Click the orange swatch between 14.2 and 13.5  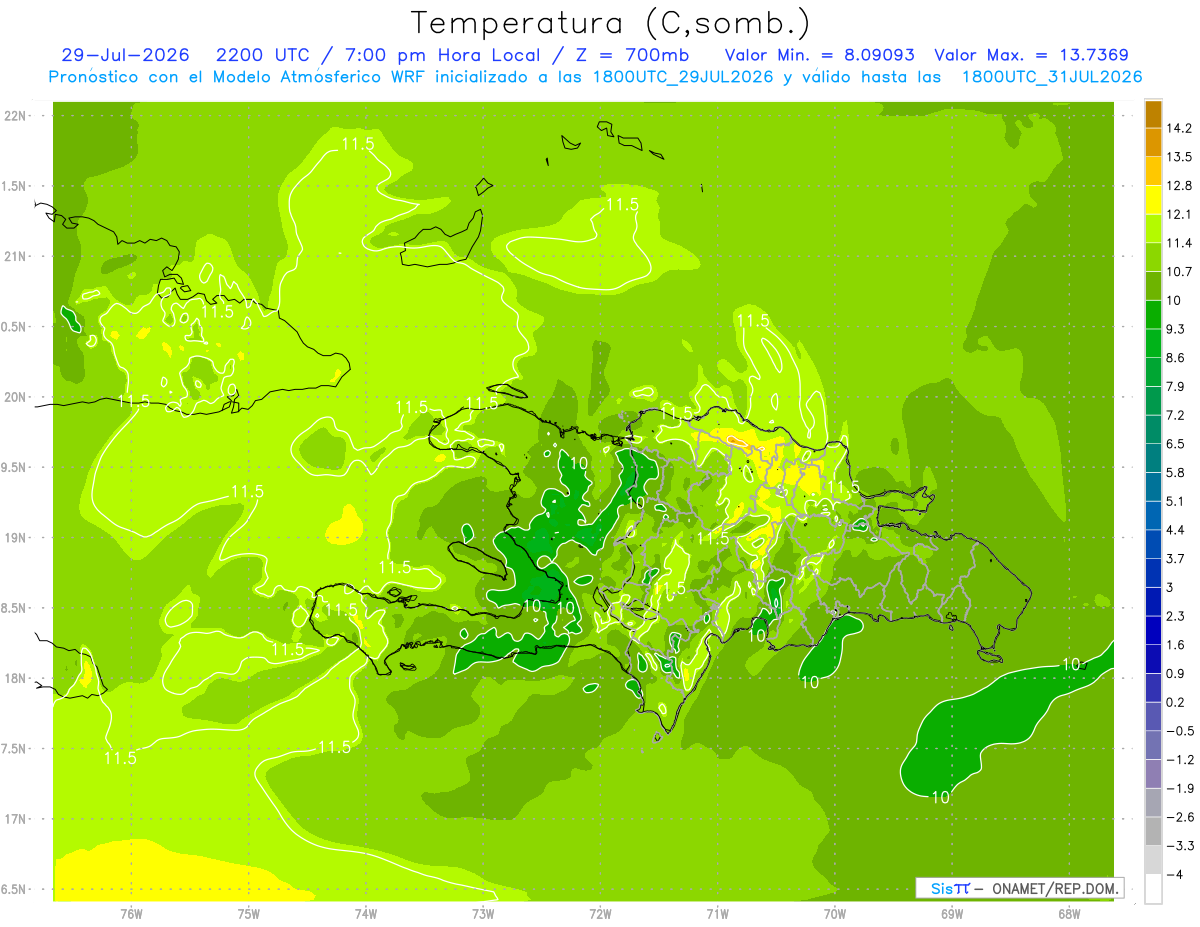tap(1153, 143)
